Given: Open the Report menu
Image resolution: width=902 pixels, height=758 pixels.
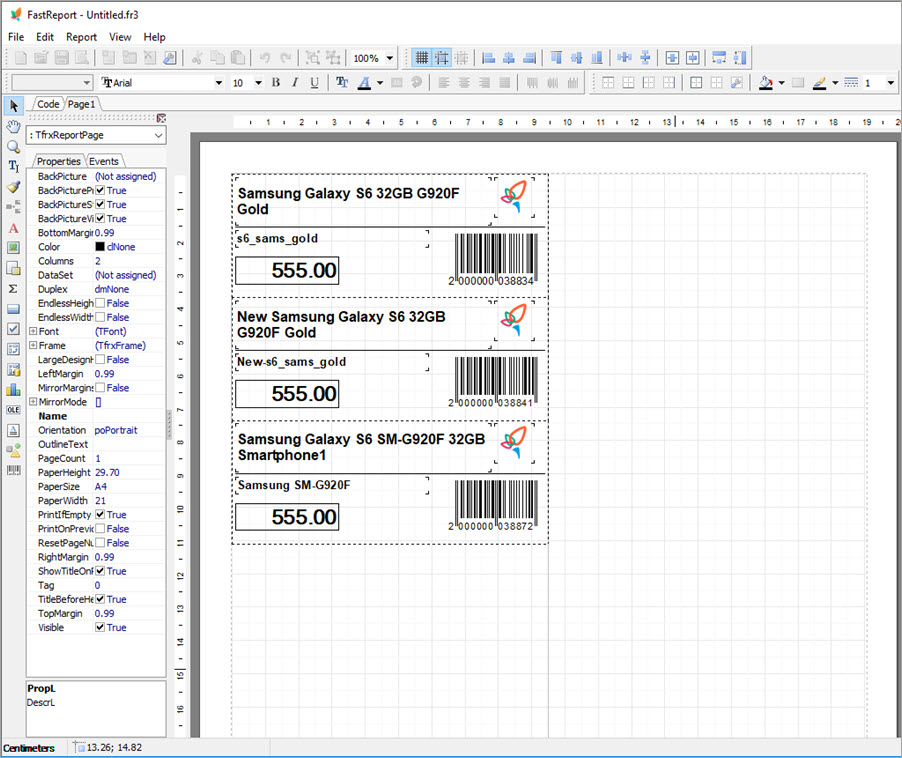Looking at the screenshot, I should coord(81,37).
